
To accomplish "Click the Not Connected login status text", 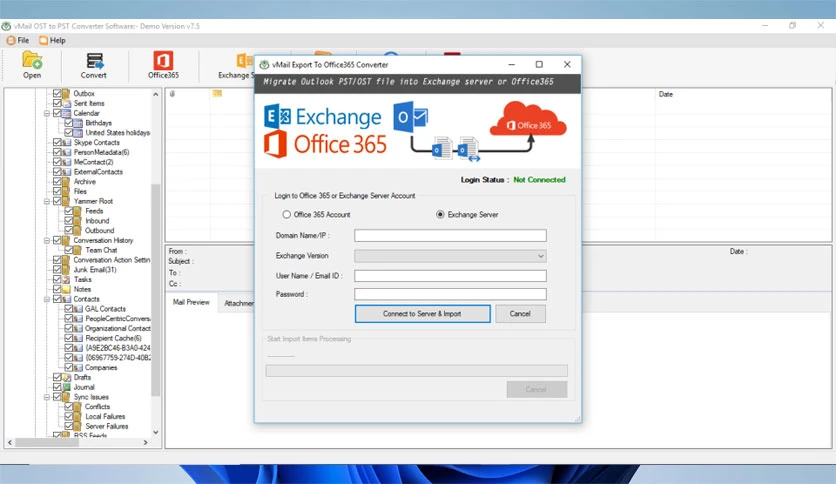I will click(540, 180).
